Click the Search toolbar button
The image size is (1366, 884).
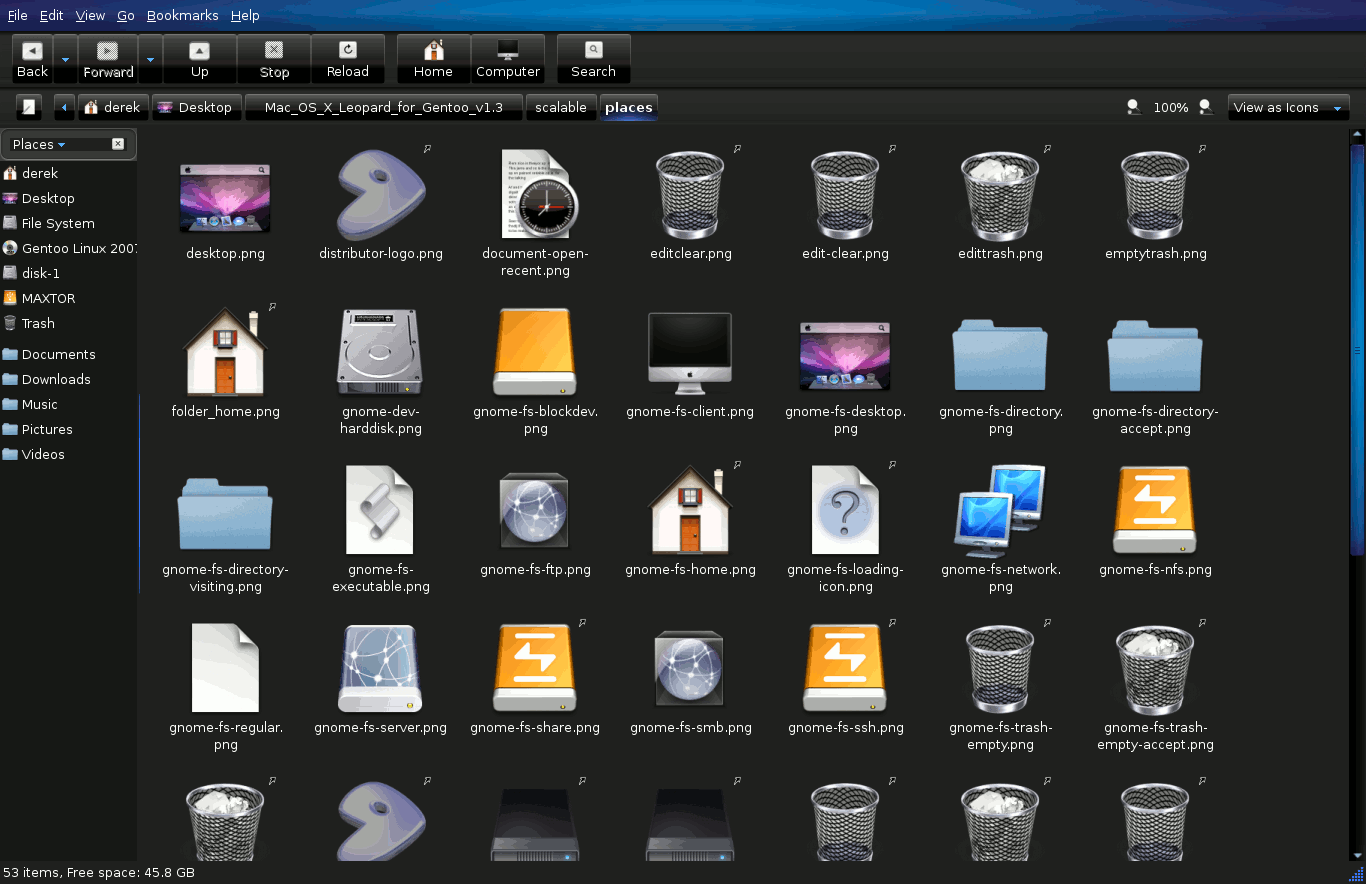(x=594, y=59)
